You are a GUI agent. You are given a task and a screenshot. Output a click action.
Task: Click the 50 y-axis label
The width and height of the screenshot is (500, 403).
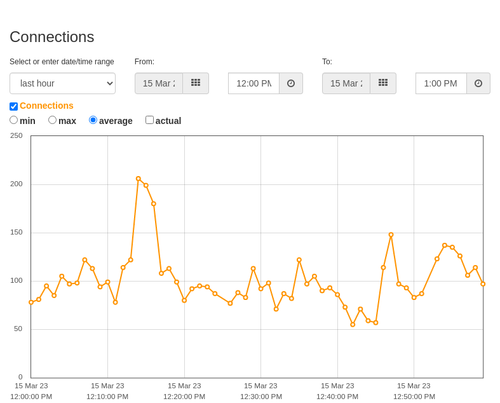point(18,329)
